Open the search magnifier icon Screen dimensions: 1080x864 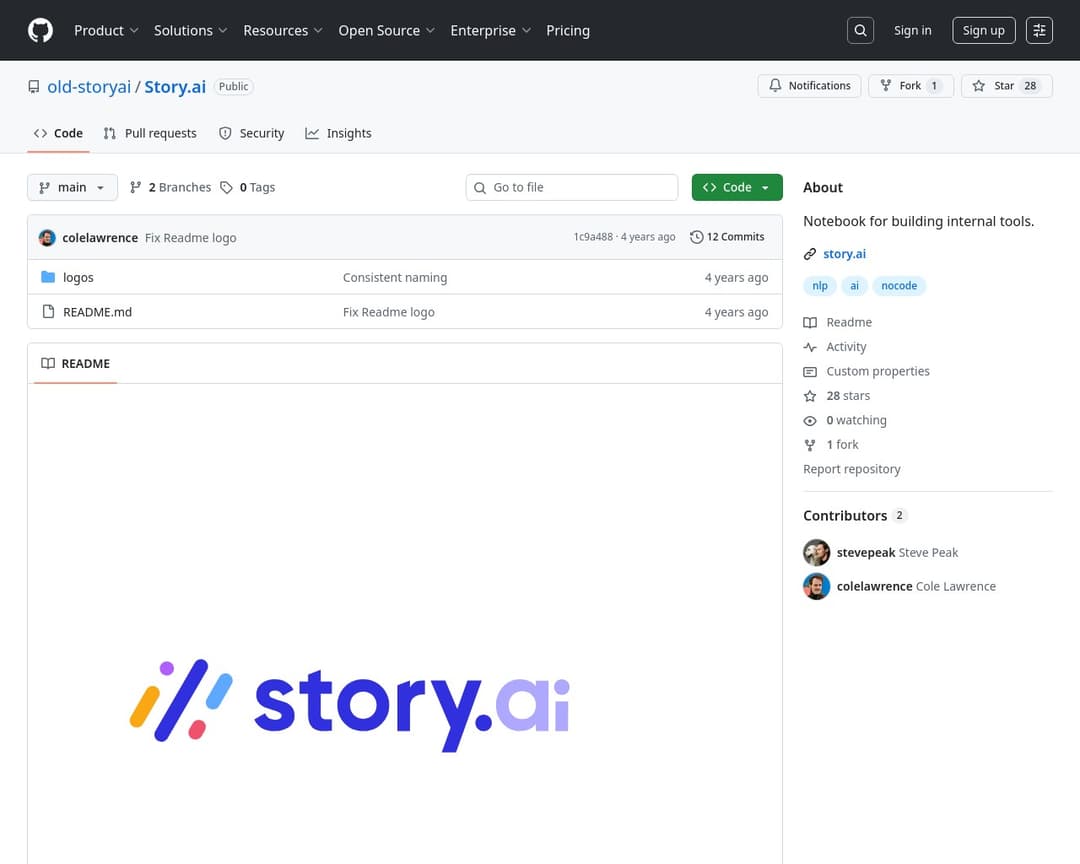860,31
